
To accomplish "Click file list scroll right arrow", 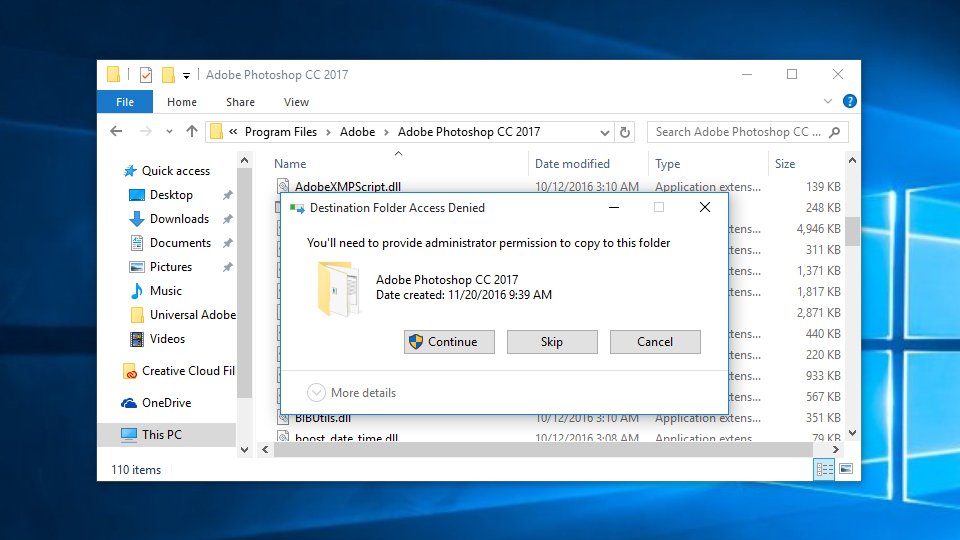I will point(836,449).
